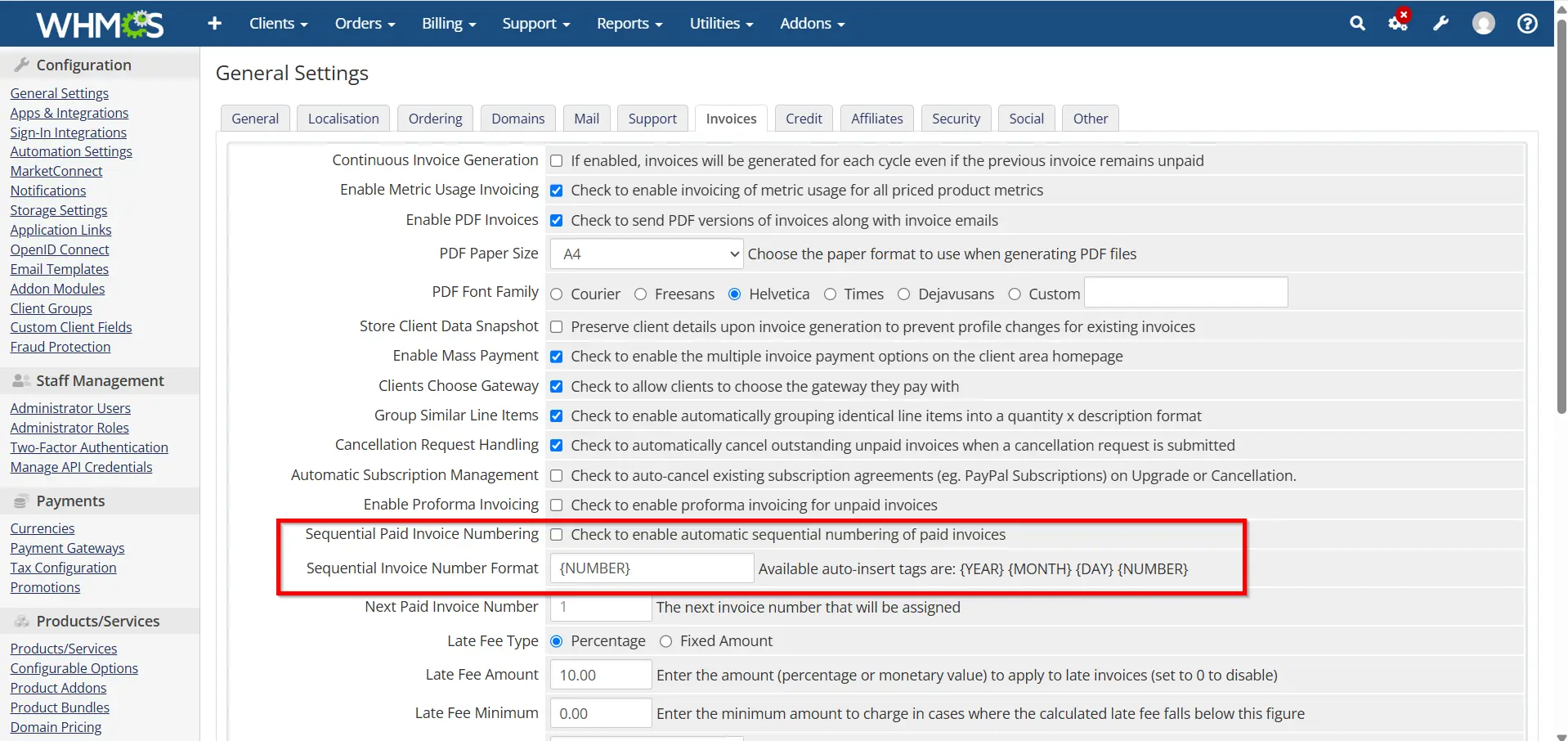Select Freesans PDF font

pos(641,294)
